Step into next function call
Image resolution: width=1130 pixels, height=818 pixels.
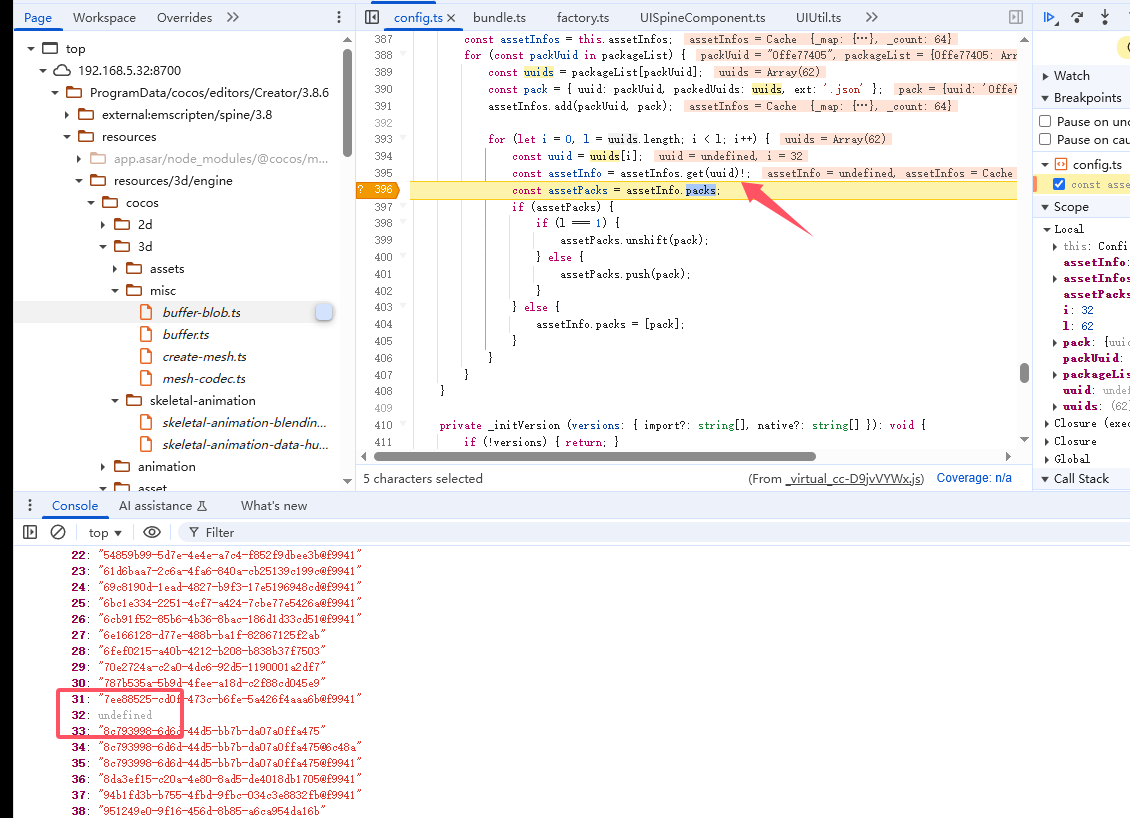coord(1105,17)
